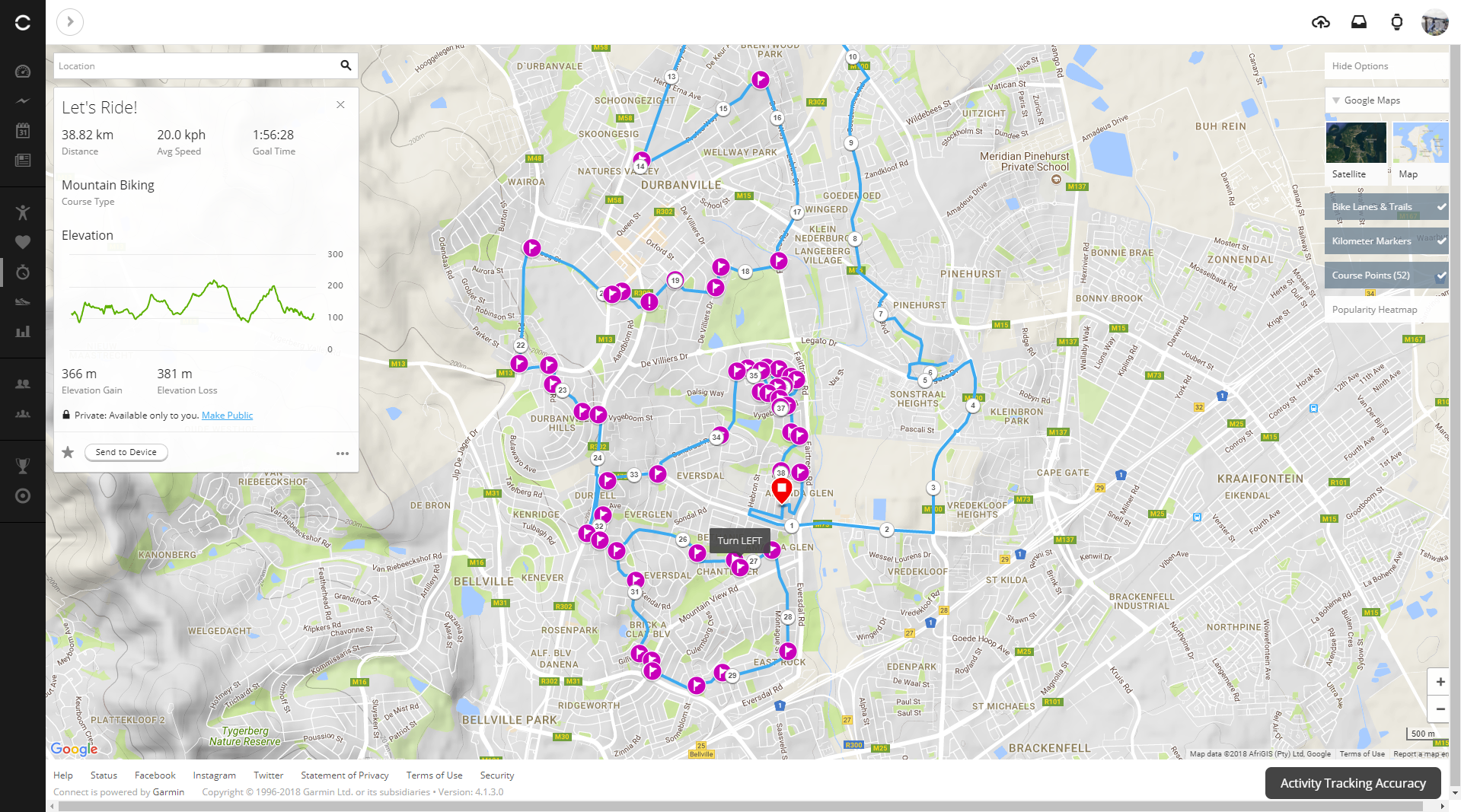Click the Garmin link in footer
The height and width of the screenshot is (812, 1461).
(168, 792)
